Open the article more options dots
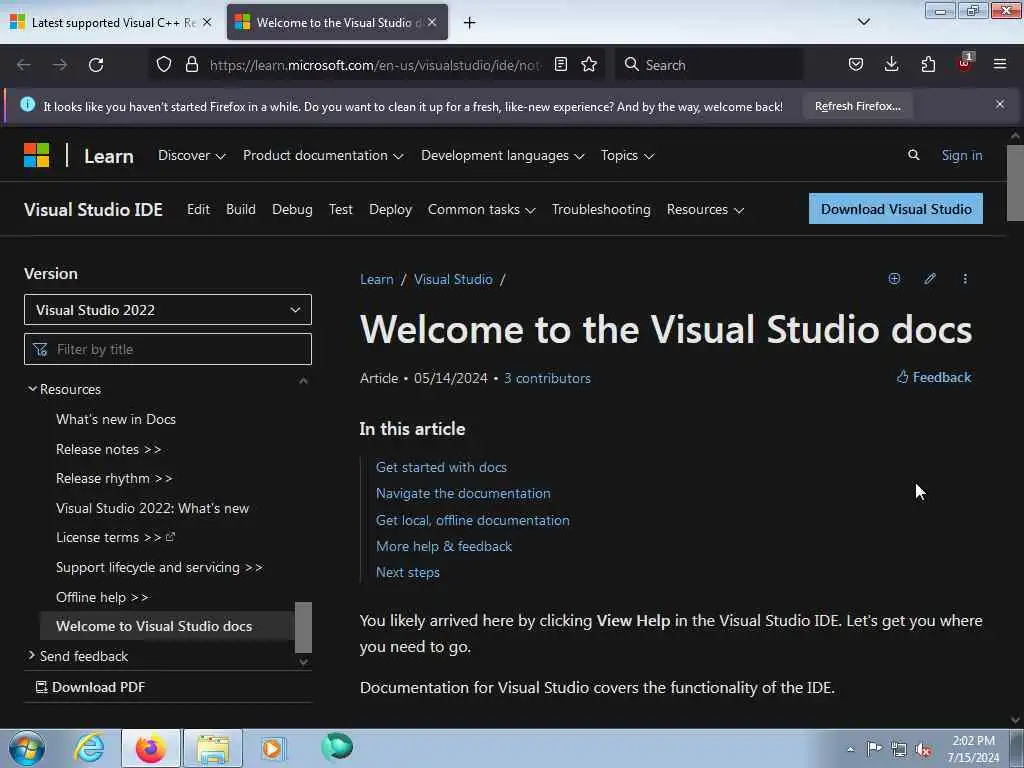The width and height of the screenshot is (1024, 768). click(x=965, y=279)
